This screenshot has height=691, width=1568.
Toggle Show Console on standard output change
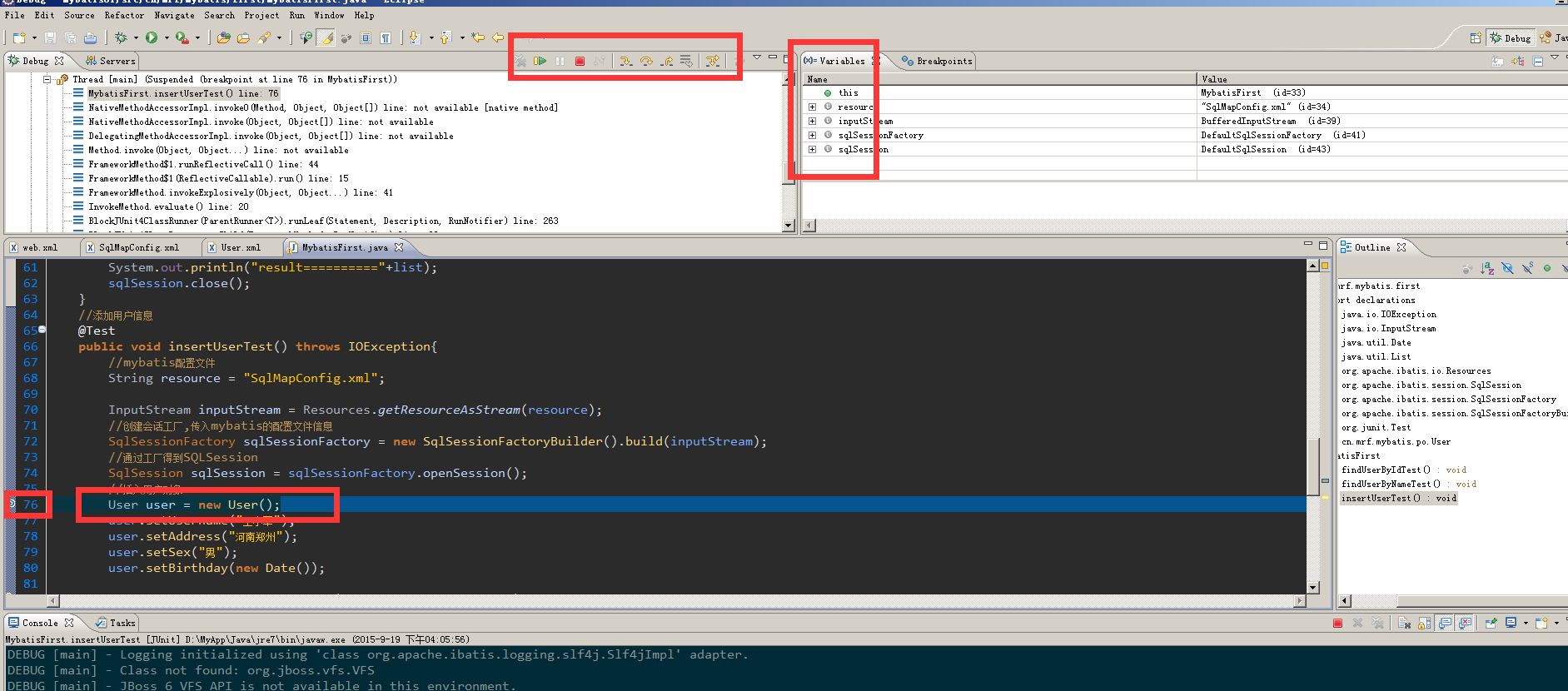tap(1444, 623)
